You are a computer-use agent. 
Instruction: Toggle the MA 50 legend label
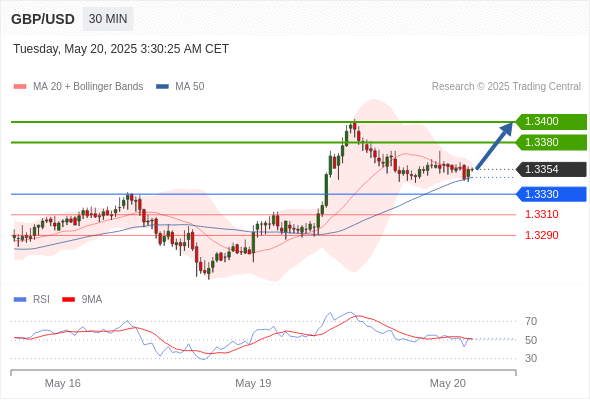190,87
